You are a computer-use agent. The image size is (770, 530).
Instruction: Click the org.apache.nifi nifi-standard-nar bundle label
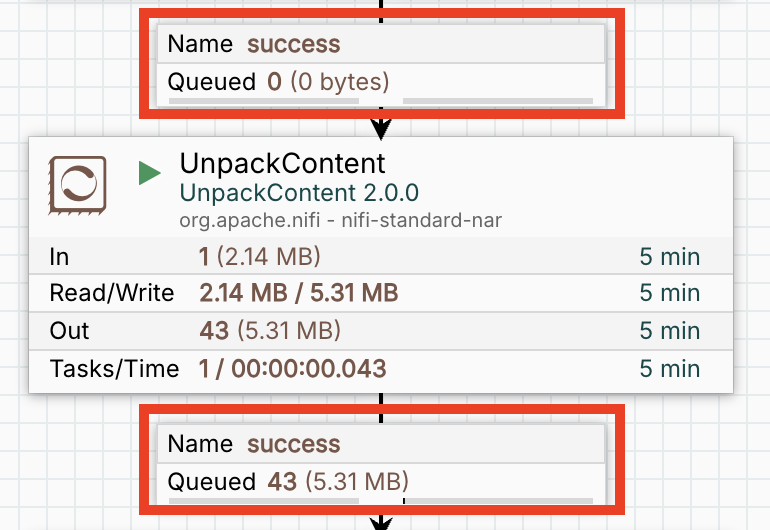340,219
